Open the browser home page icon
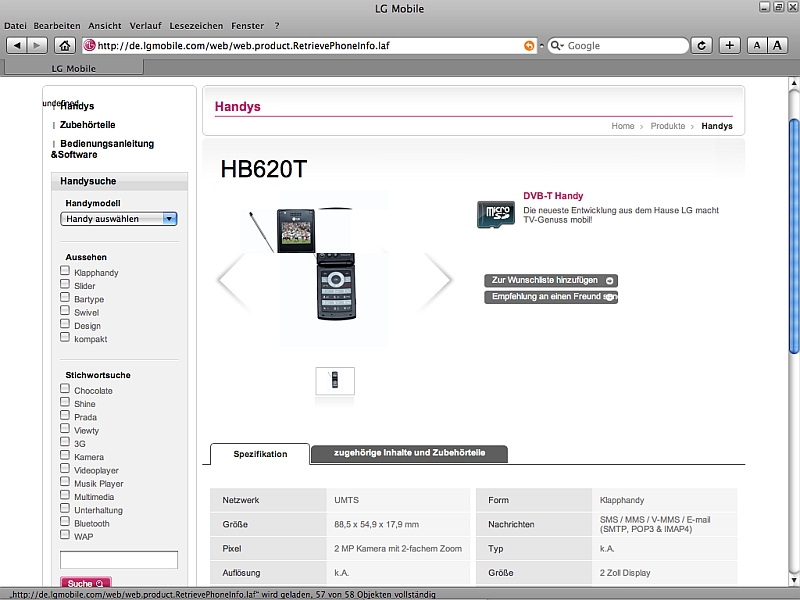 coord(64,45)
